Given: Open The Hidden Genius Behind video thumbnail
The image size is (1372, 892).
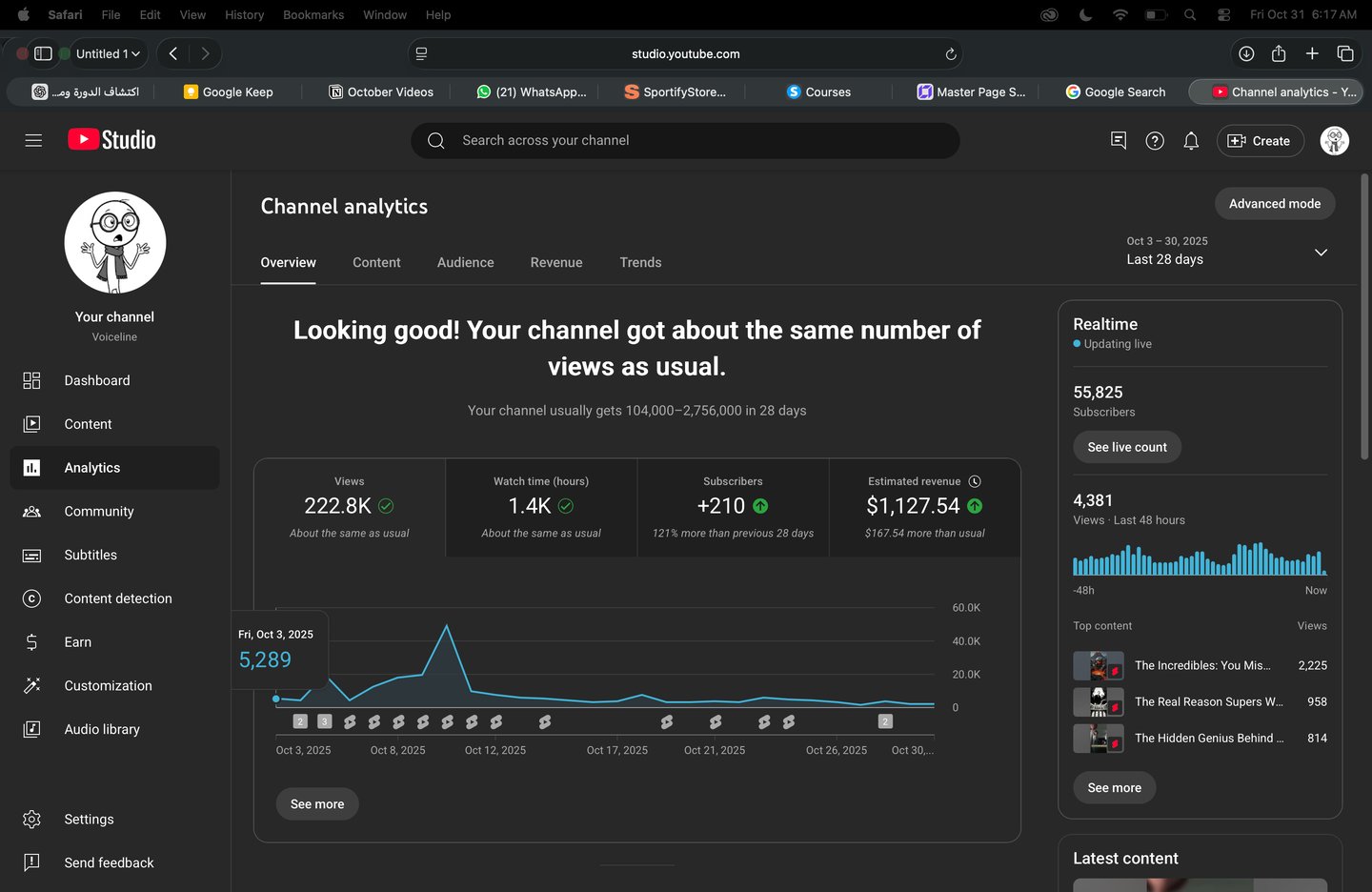Looking at the screenshot, I should point(1099,739).
